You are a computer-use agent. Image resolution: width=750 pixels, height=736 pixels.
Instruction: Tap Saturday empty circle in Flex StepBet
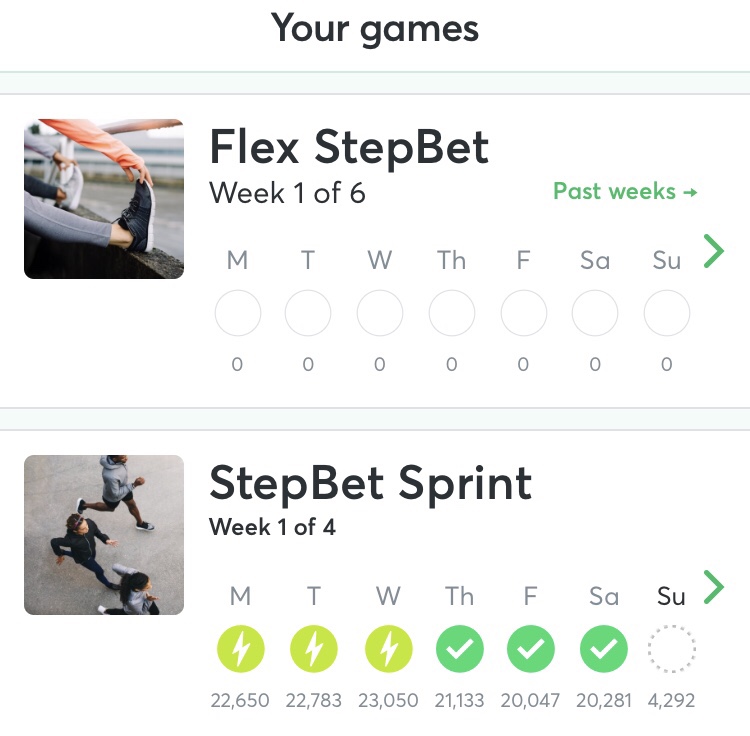[595, 315]
